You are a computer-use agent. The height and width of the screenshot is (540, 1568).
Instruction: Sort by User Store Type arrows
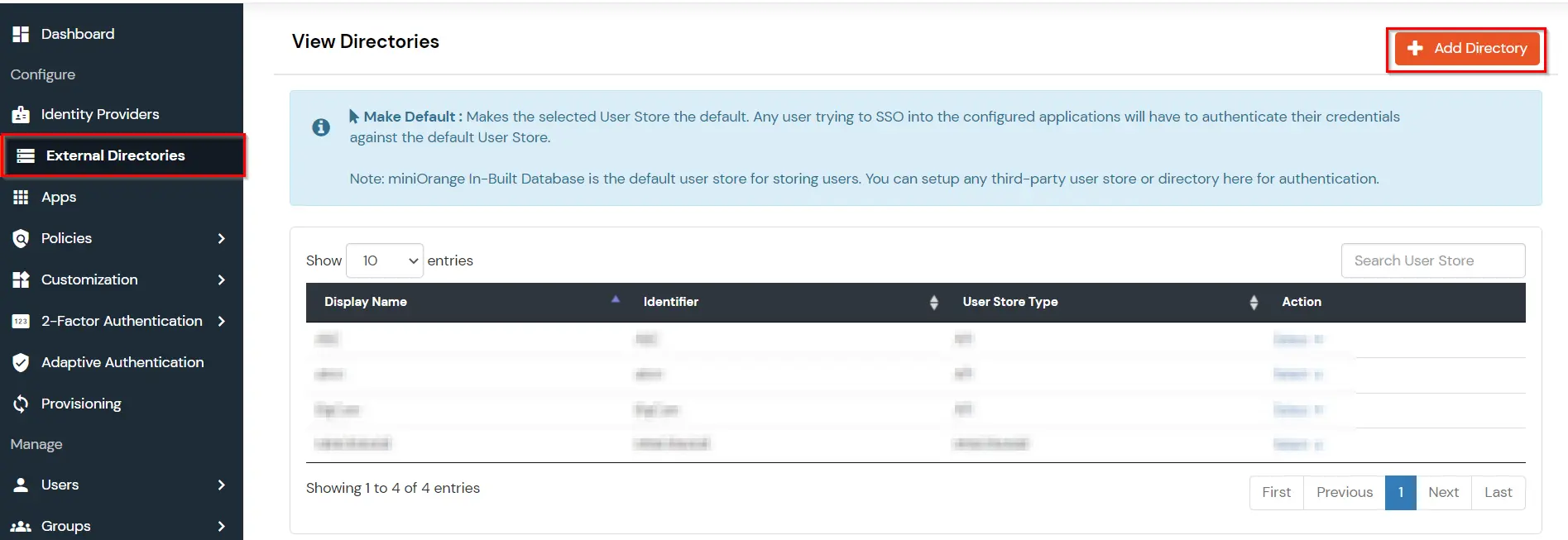pos(1254,303)
